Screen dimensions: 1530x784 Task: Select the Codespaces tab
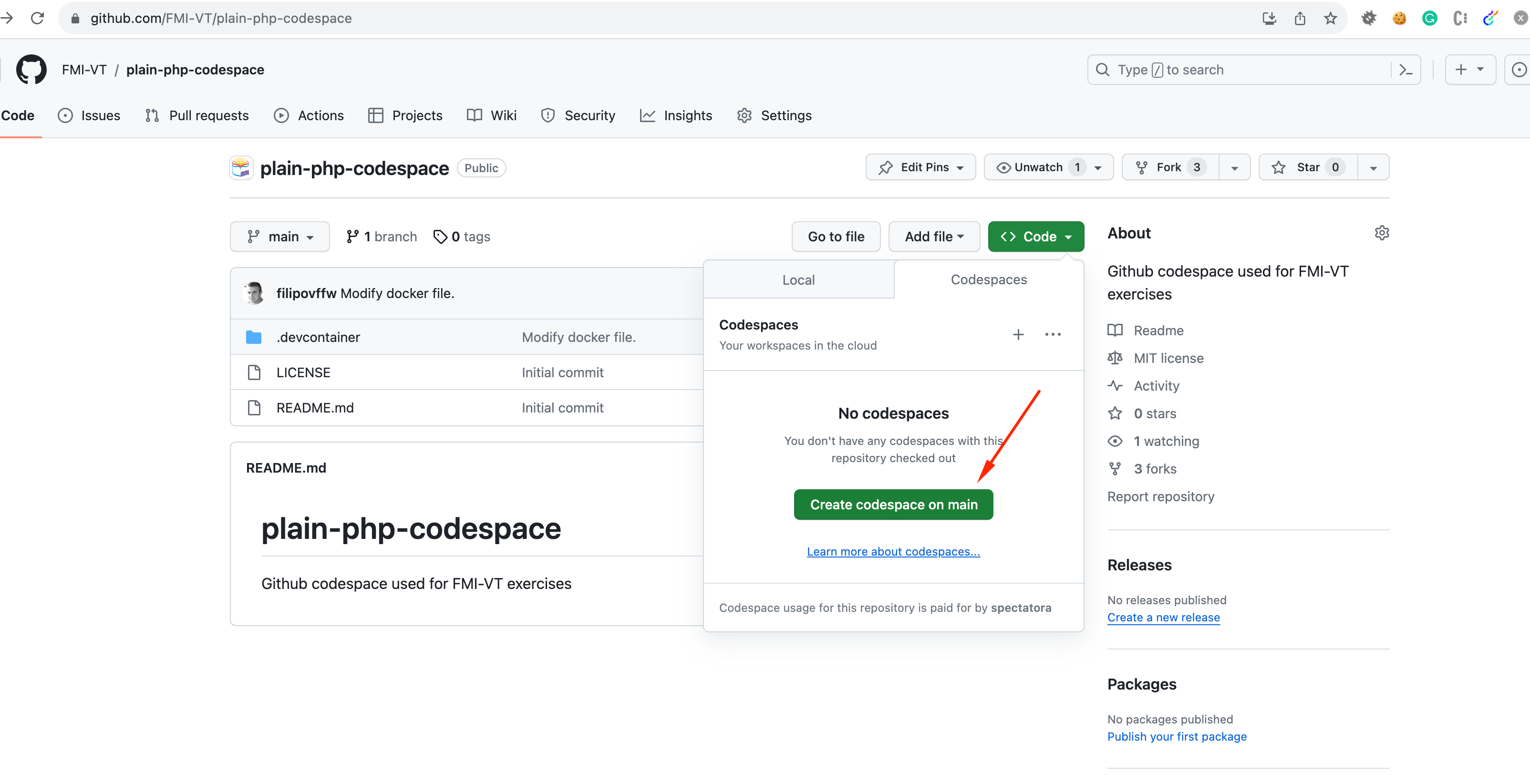tap(988, 280)
